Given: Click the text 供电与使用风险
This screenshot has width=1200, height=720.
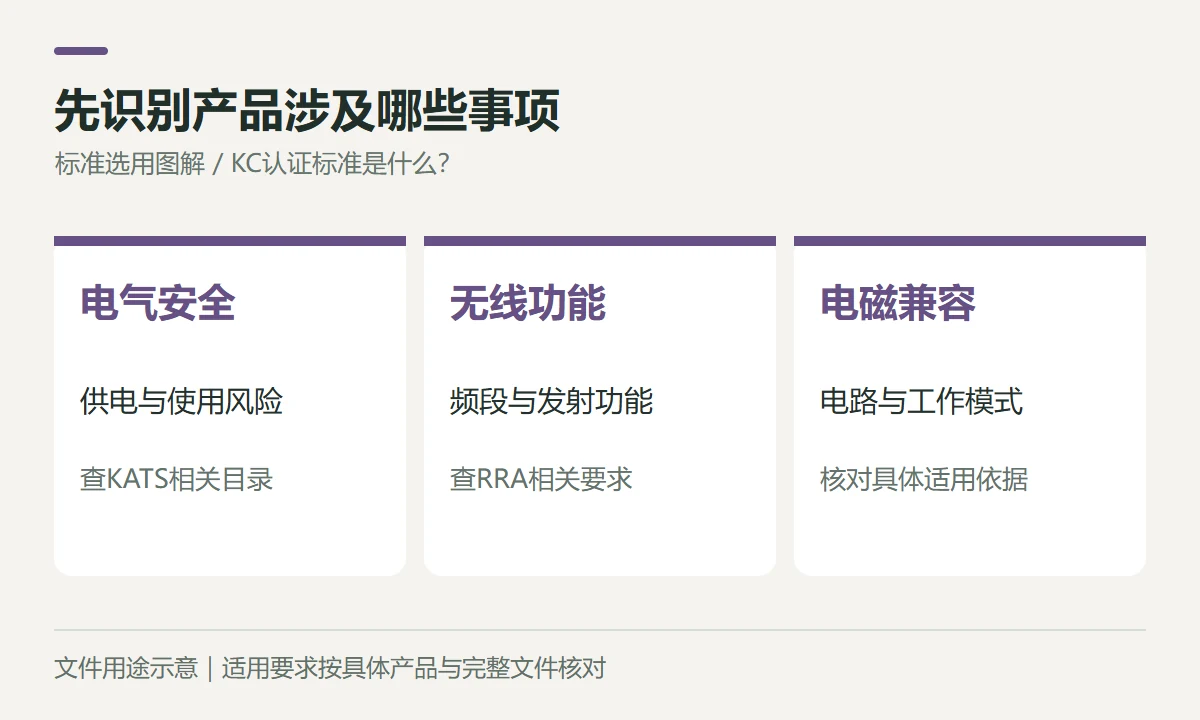Looking at the screenshot, I should coord(182,402).
